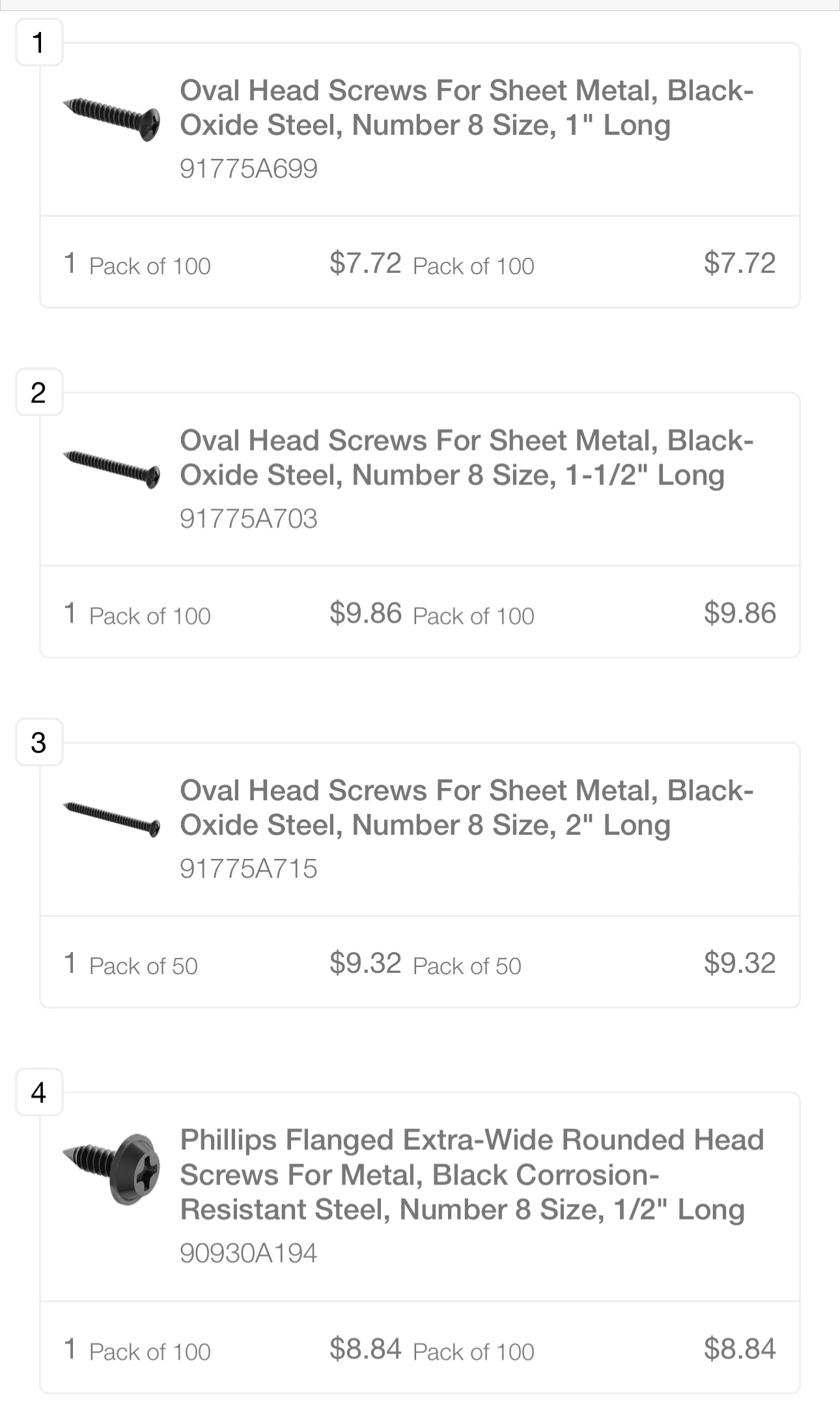Open the Phillips flanged screw product image

[111, 1169]
